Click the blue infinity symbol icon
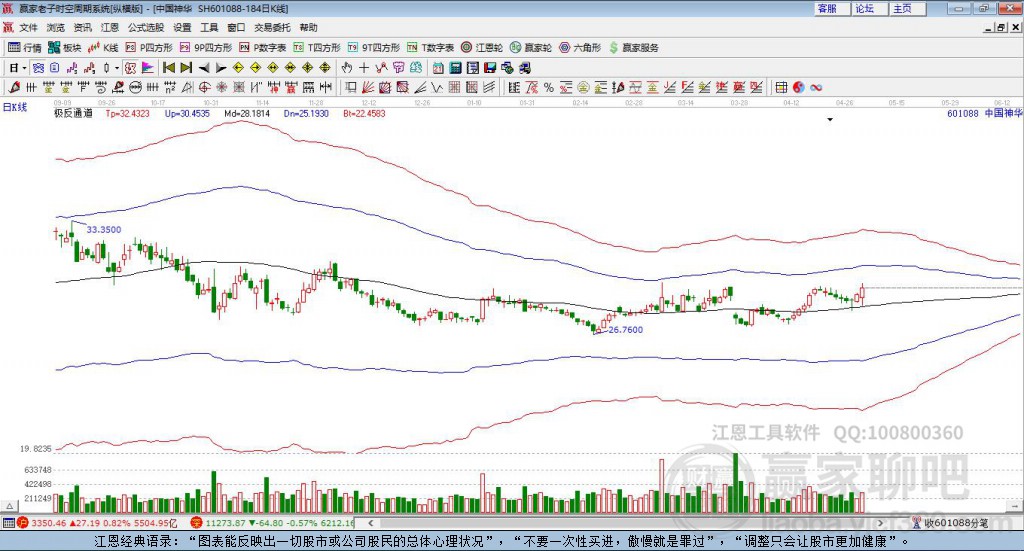The image size is (1024, 551). tap(816, 87)
